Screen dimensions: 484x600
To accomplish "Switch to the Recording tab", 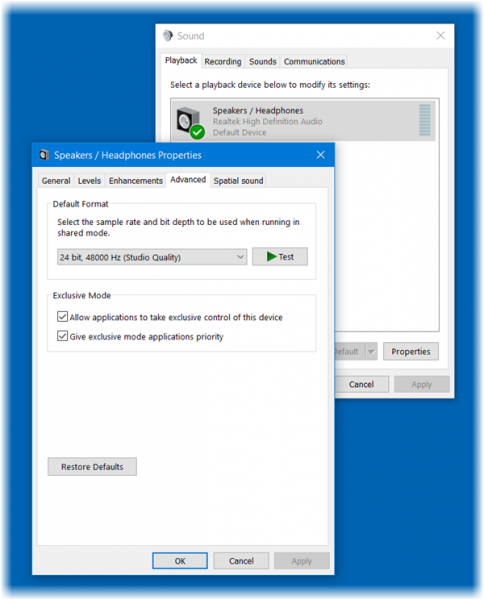I will pyautogui.click(x=223, y=61).
